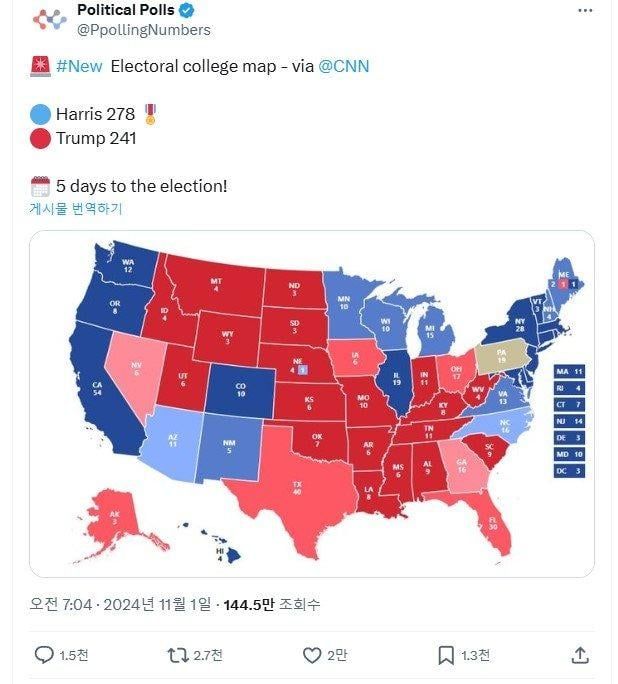Click the share upload icon
The image size is (618, 684).
[x=580, y=655]
